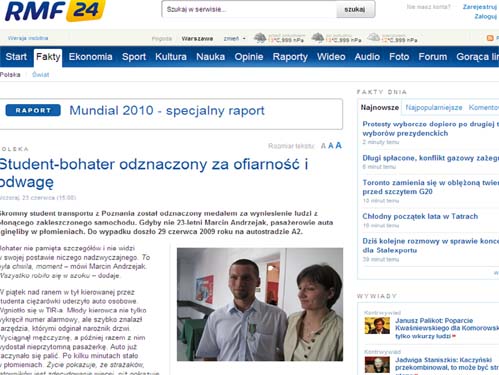Open Toronto zamienia się headline

[430, 187]
